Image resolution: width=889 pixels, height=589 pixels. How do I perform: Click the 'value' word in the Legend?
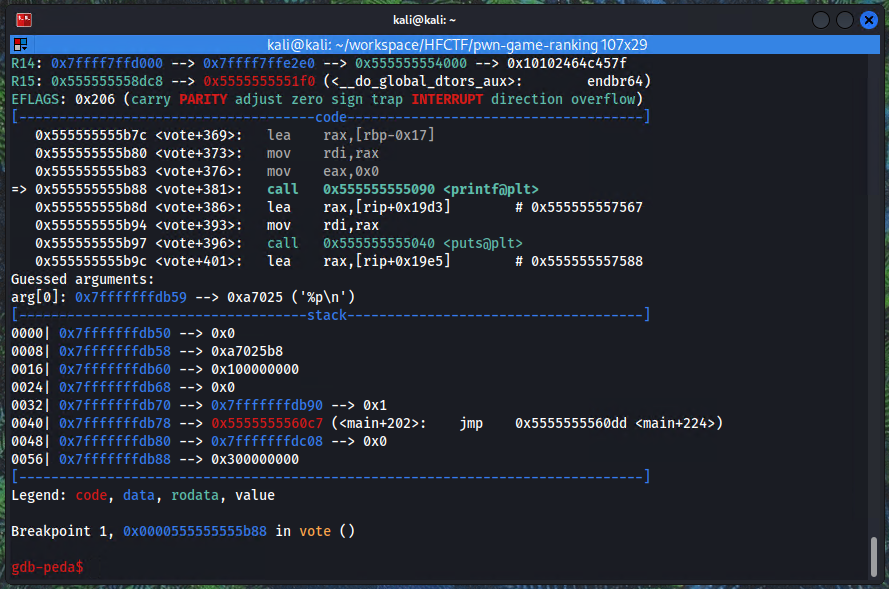click(255, 495)
